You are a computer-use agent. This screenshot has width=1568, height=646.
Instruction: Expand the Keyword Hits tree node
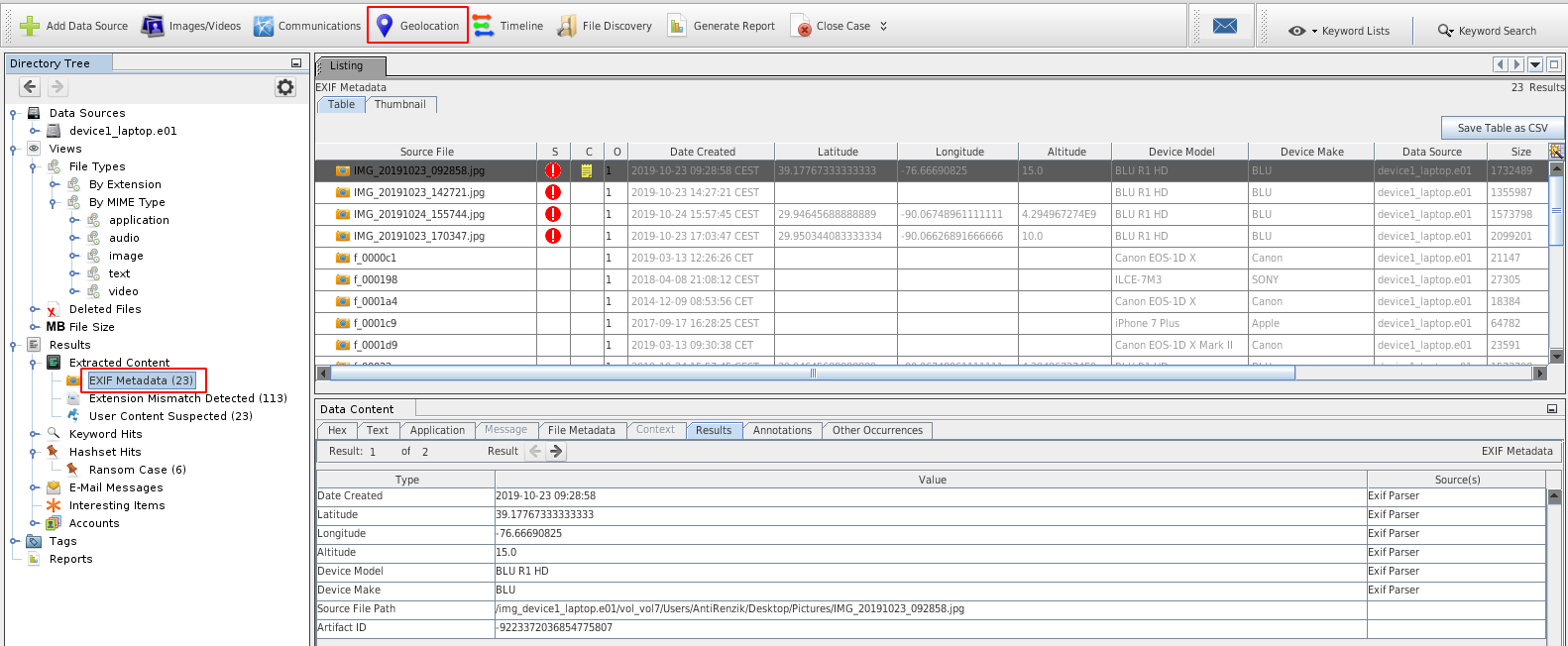pyautogui.click(x=34, y=434)
